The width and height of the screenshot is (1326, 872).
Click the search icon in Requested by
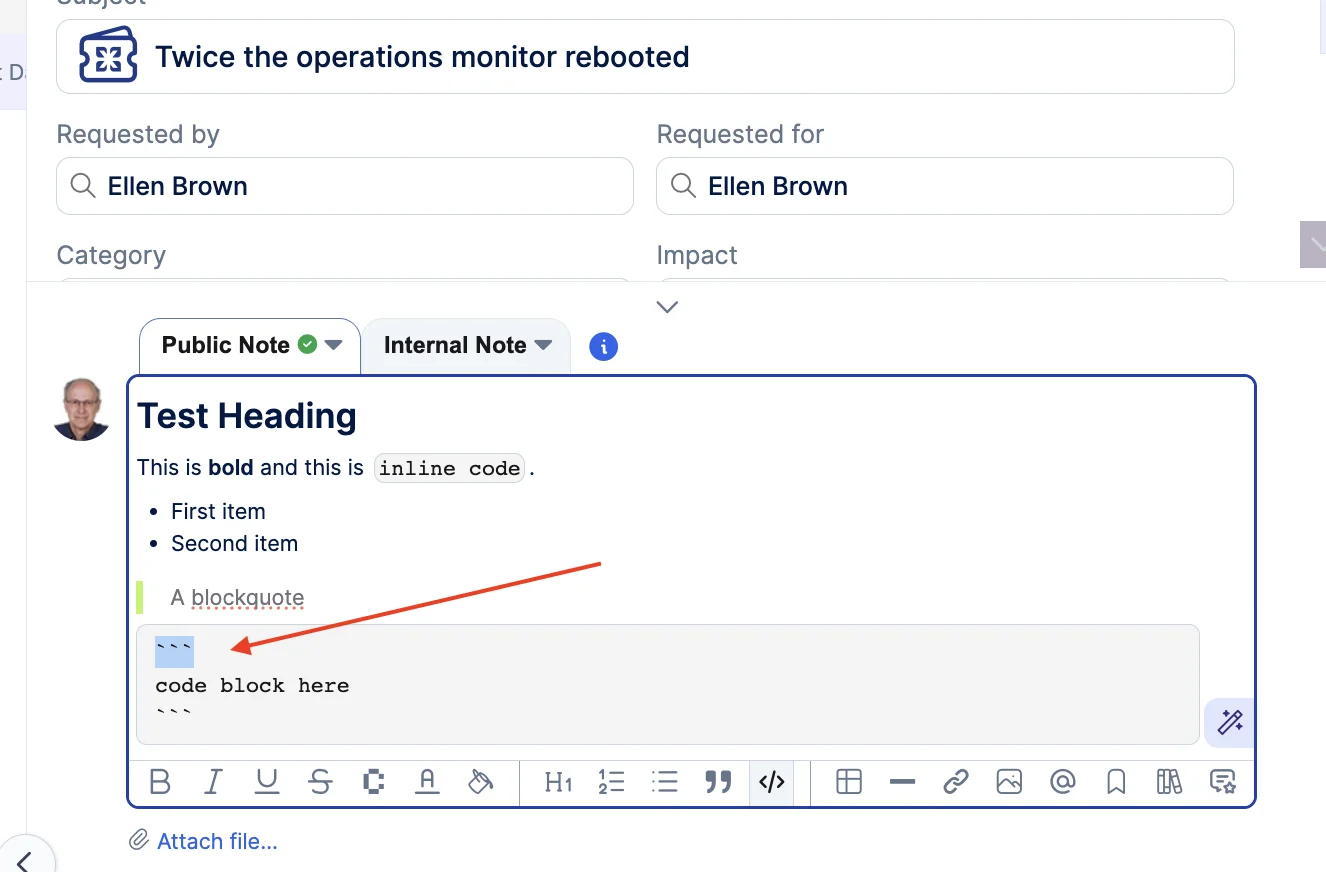(83, 186)
